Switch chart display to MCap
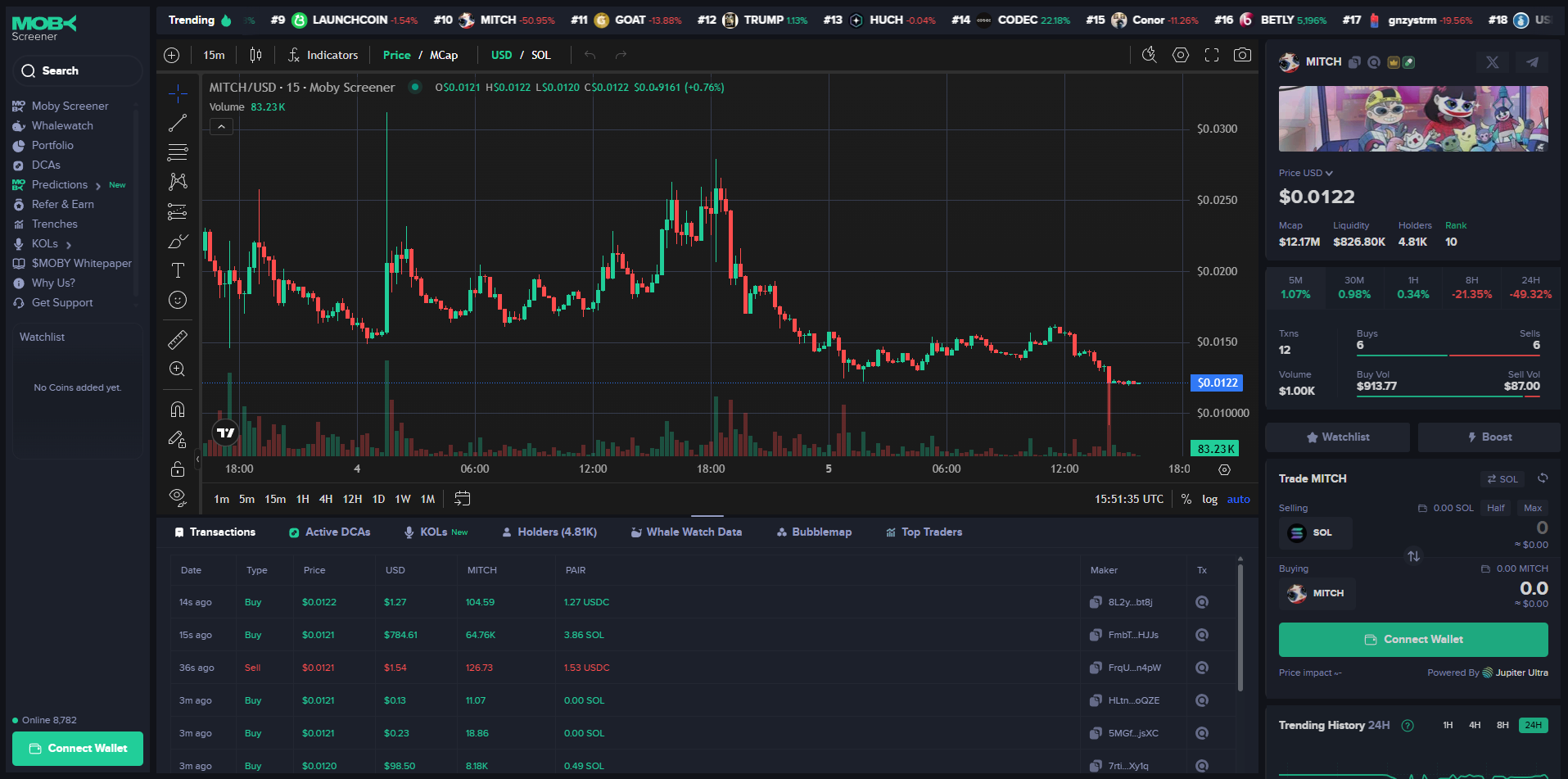The image size is (1568, 779). [x=444, y=55]
